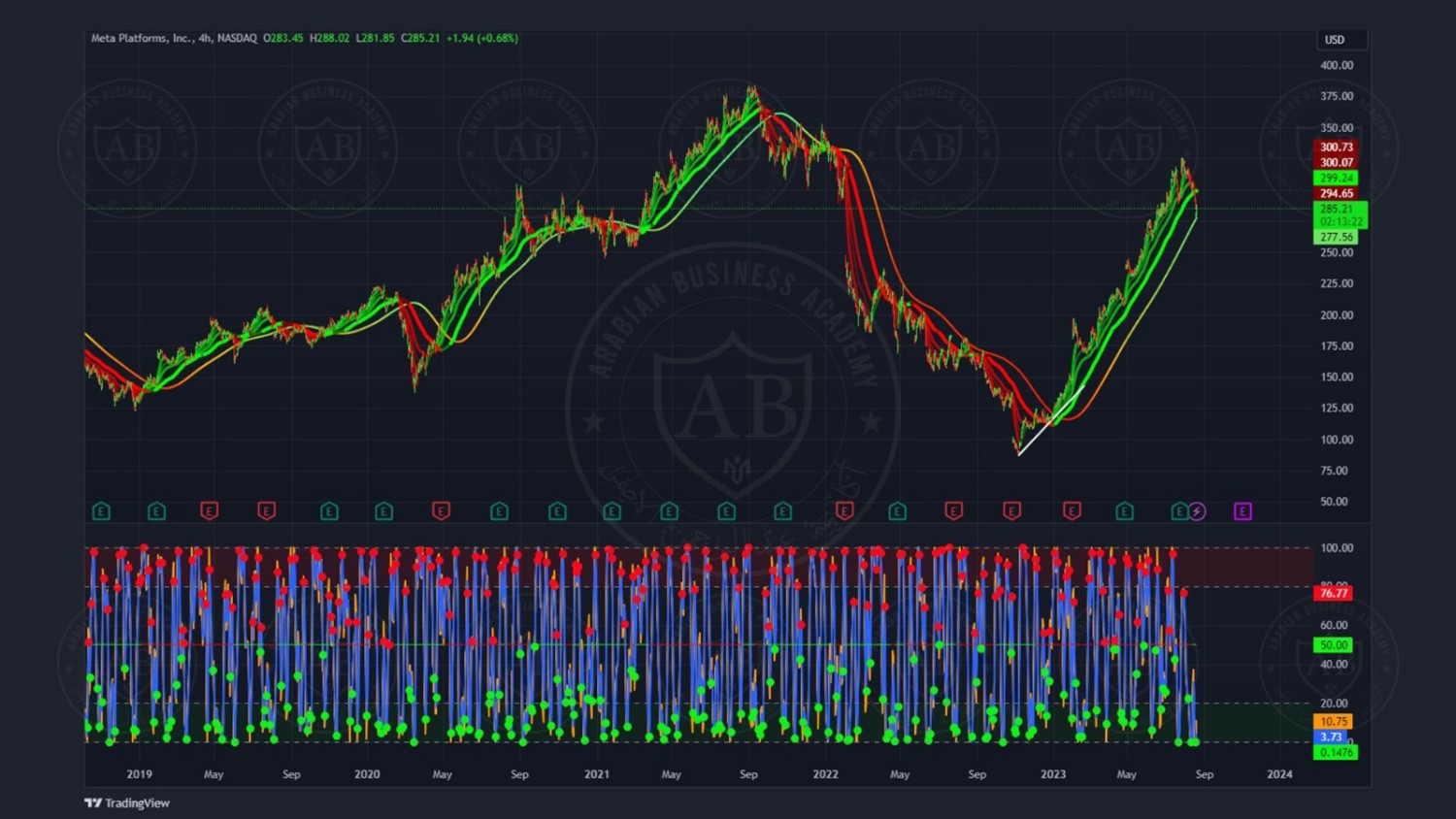1456x819 pixels.
Task: Click 225.00 on the price scale
Action: tap(1337, 283)
